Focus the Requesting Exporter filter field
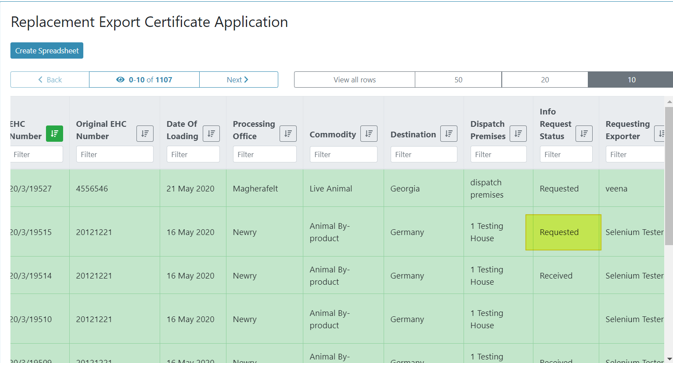The height and width of the screenshot is (369, 675). pyautogui.click(x=635, y=154)
